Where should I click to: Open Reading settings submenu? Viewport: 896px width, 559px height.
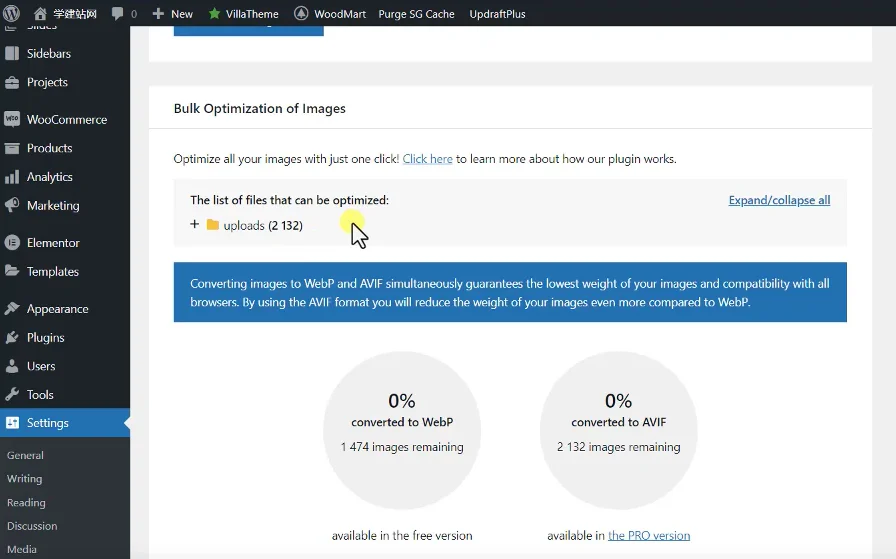[x=26, y=502]
